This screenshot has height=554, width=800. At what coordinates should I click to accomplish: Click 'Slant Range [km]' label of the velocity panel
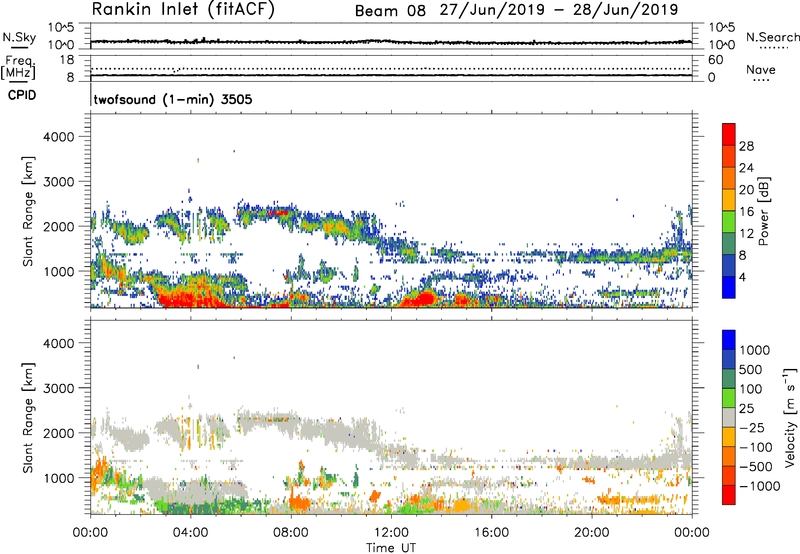point(28,417)
